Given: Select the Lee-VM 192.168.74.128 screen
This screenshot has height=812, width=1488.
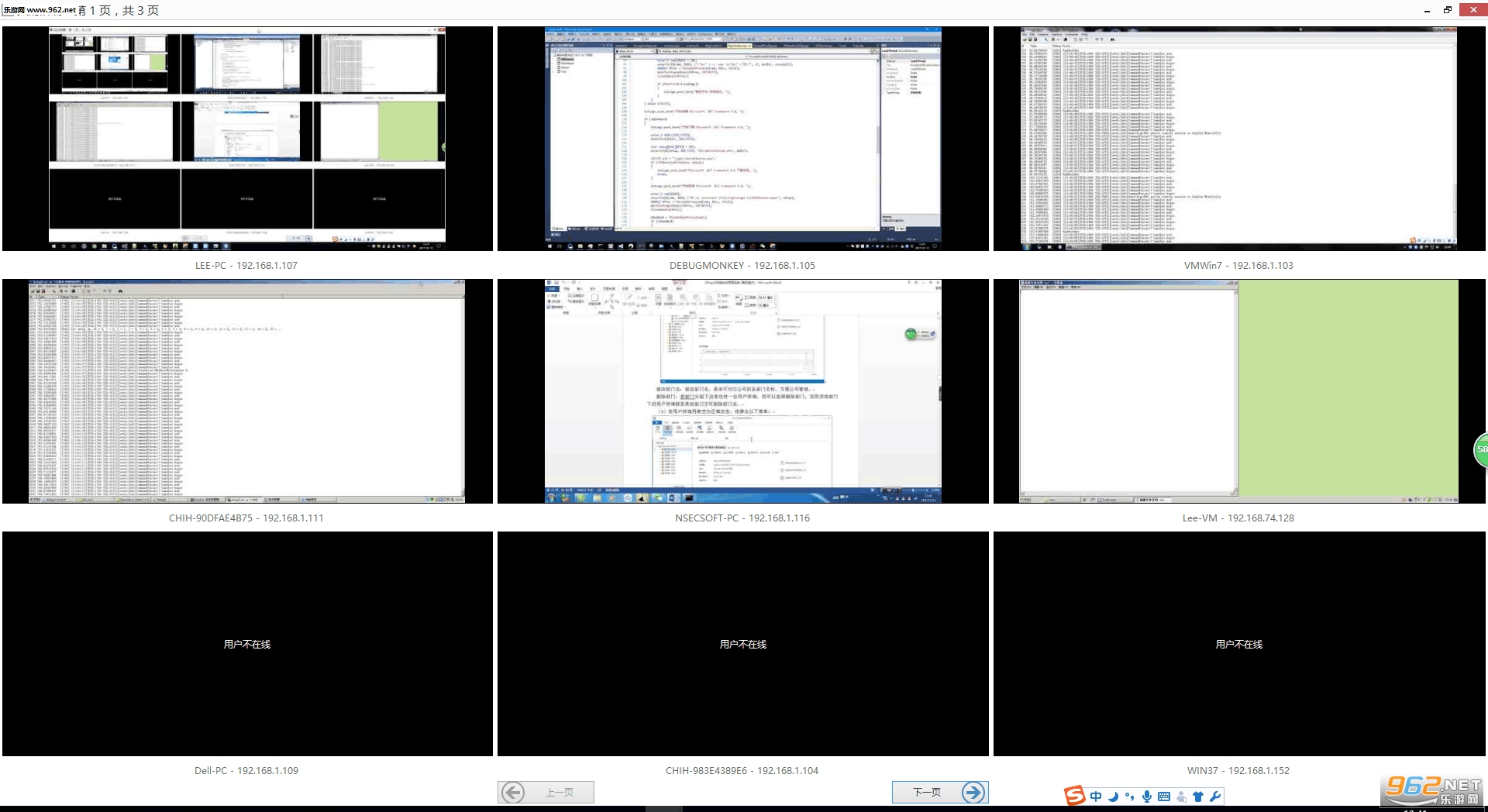Looking at the screenshot, I should tap(1239, 391).
